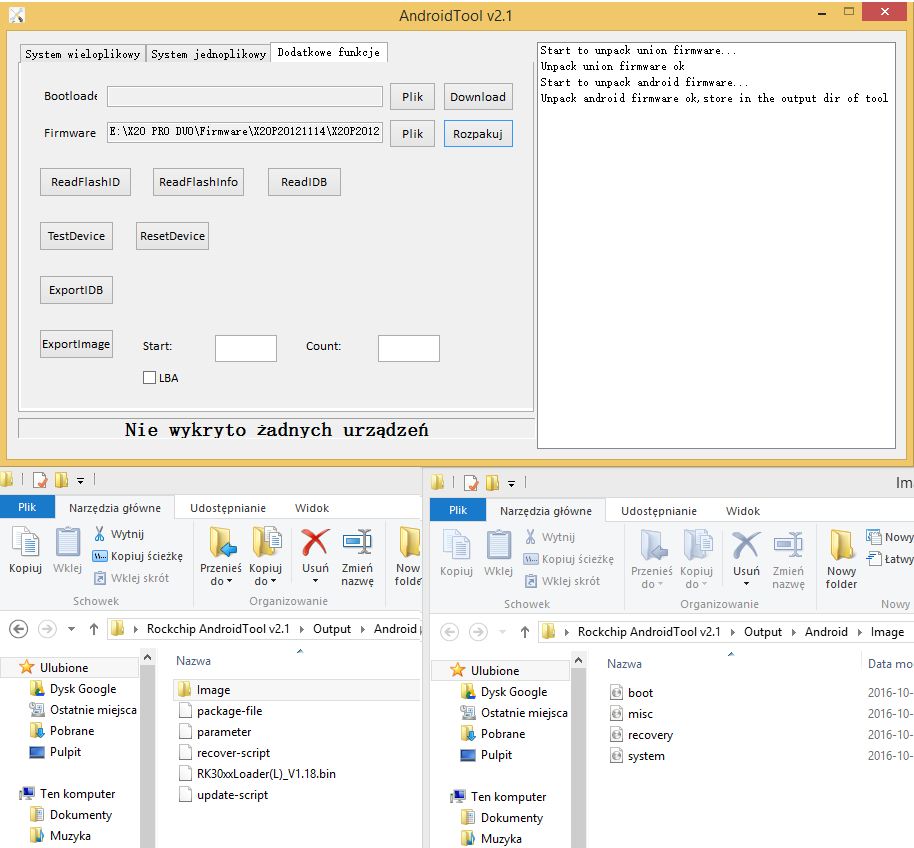Click the ReadFlashID button
Image resolution: width=914 pixels, height=848 pixels.
click(x=85, y=182)
